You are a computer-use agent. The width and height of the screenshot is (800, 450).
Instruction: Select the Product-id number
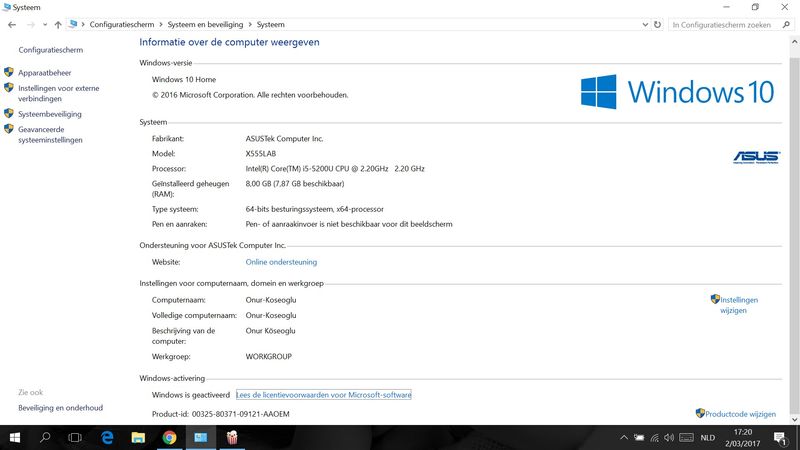tap(240, 414)
